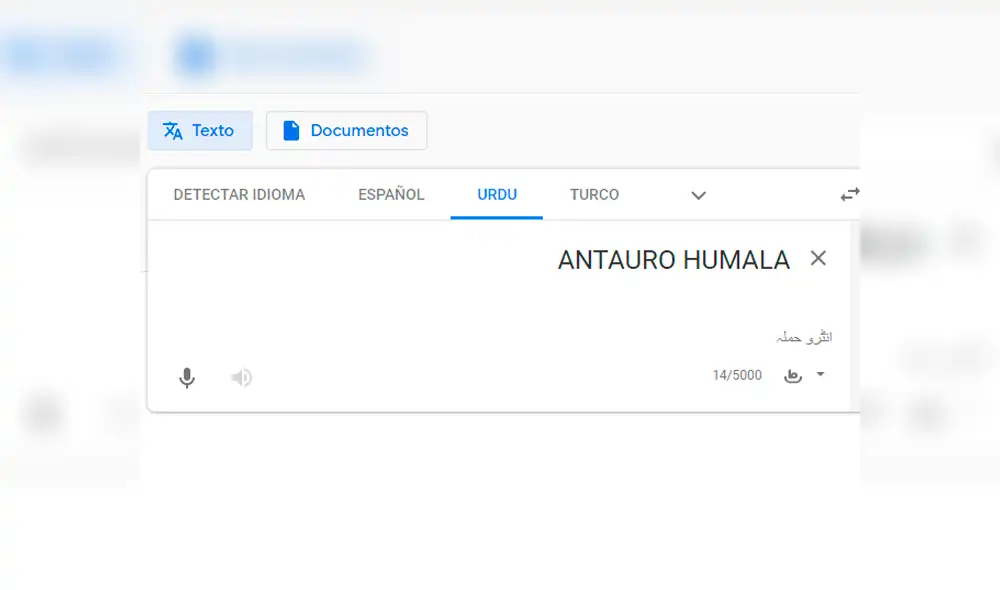Open Documentos translation mode
The height and width of the screenshot is (590, 1000).
click(346, 130)
